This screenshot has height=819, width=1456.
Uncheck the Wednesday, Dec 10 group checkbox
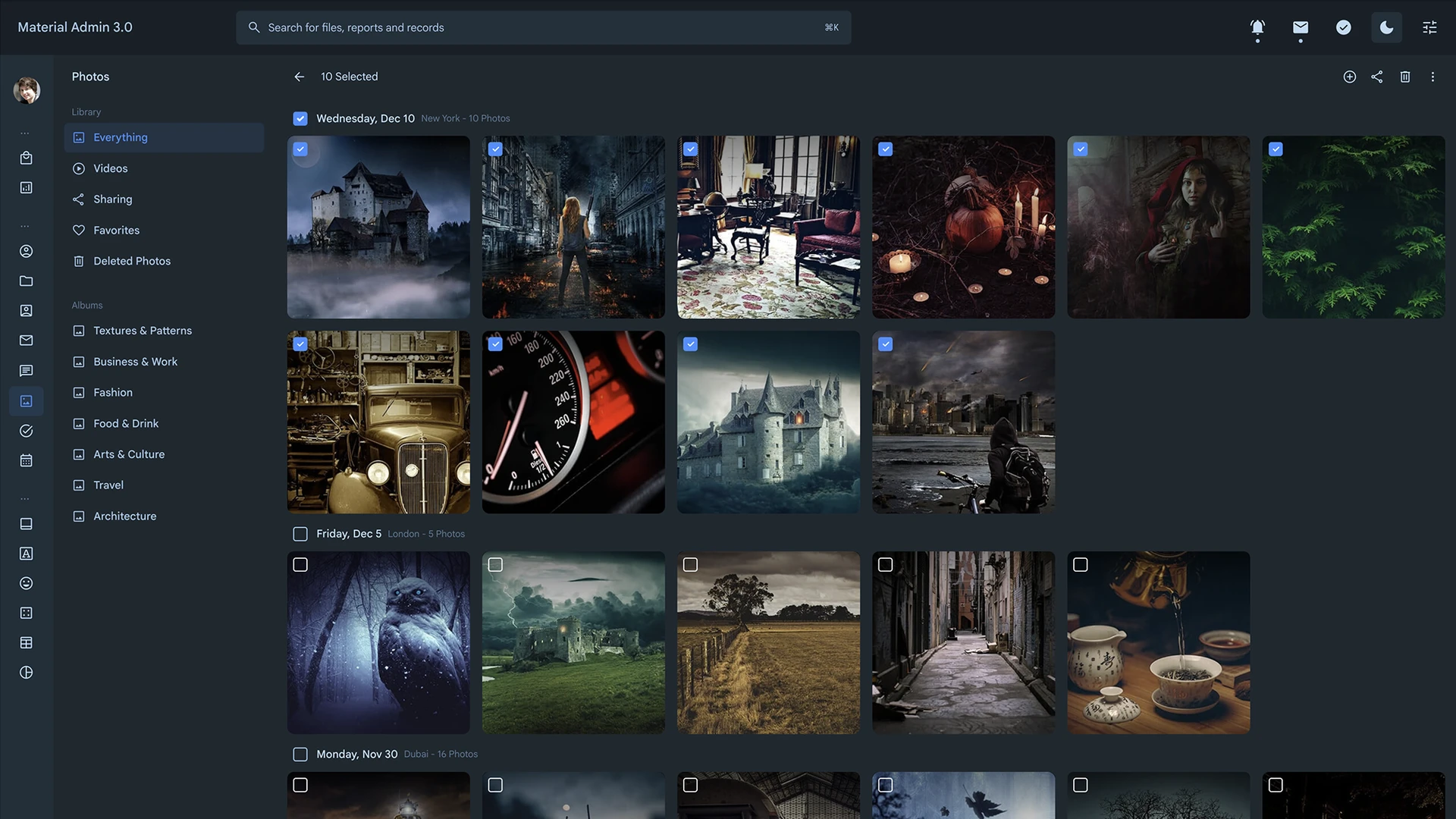click(x=300, y=118)
